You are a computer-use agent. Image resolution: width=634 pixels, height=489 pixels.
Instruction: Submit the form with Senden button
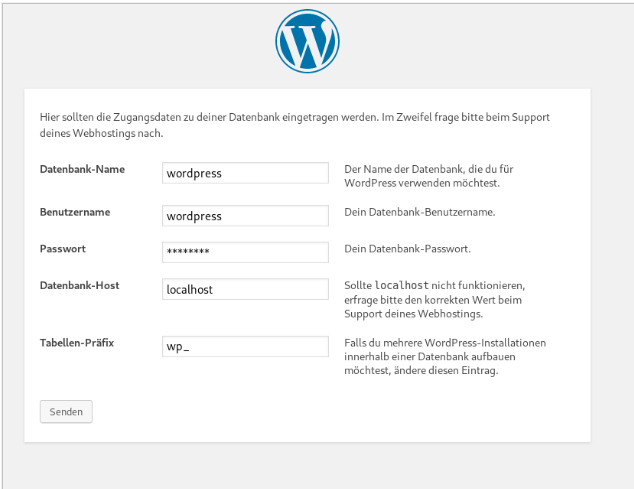66,412
